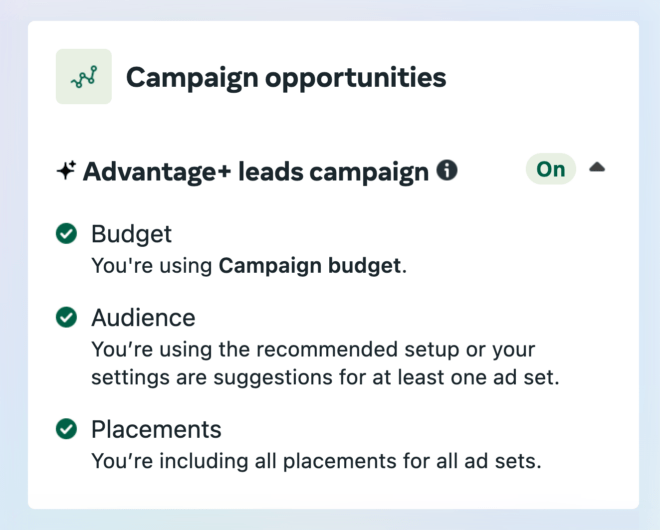660x530 pixels.
Task: Click the all placements description text
Action: click(316, 461)
